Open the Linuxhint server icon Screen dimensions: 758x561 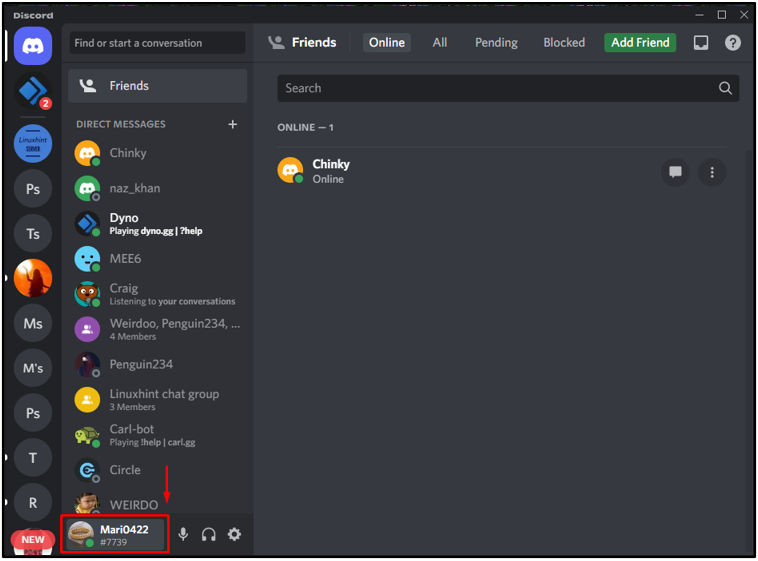coord(33,144)
